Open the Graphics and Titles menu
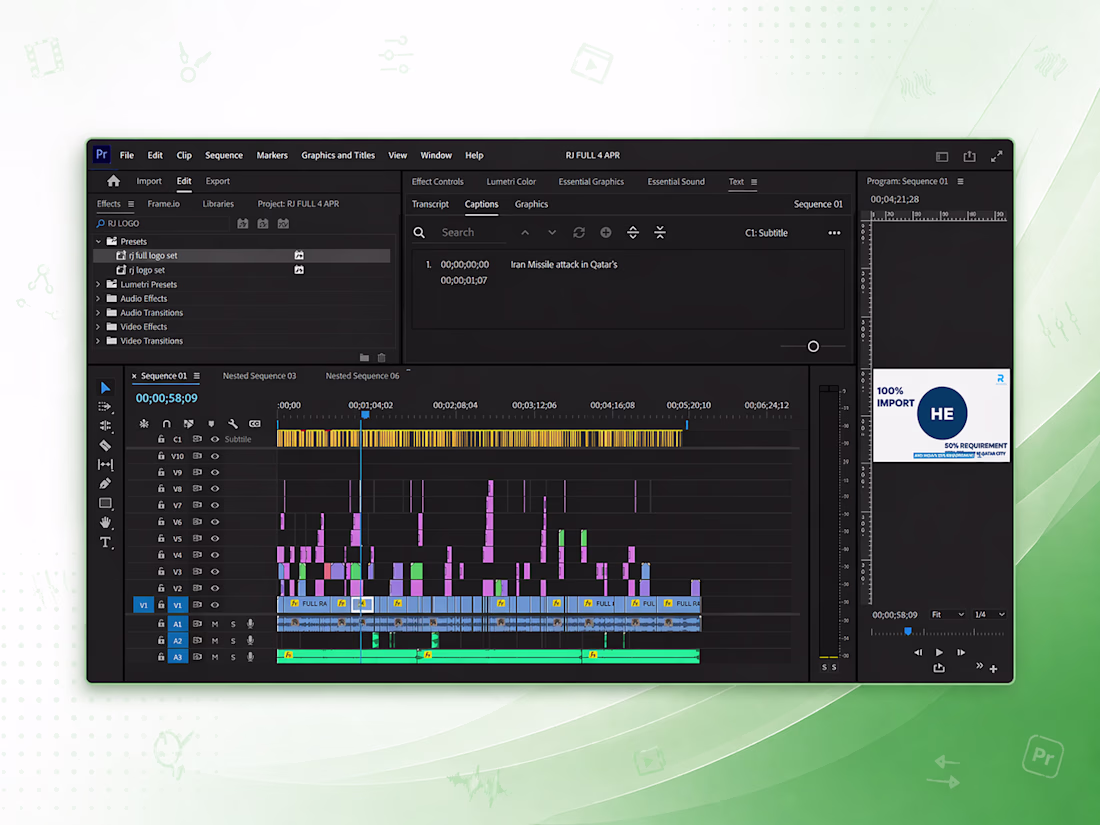This screenshot has height=825, width=1100. [x=338, y=155]
